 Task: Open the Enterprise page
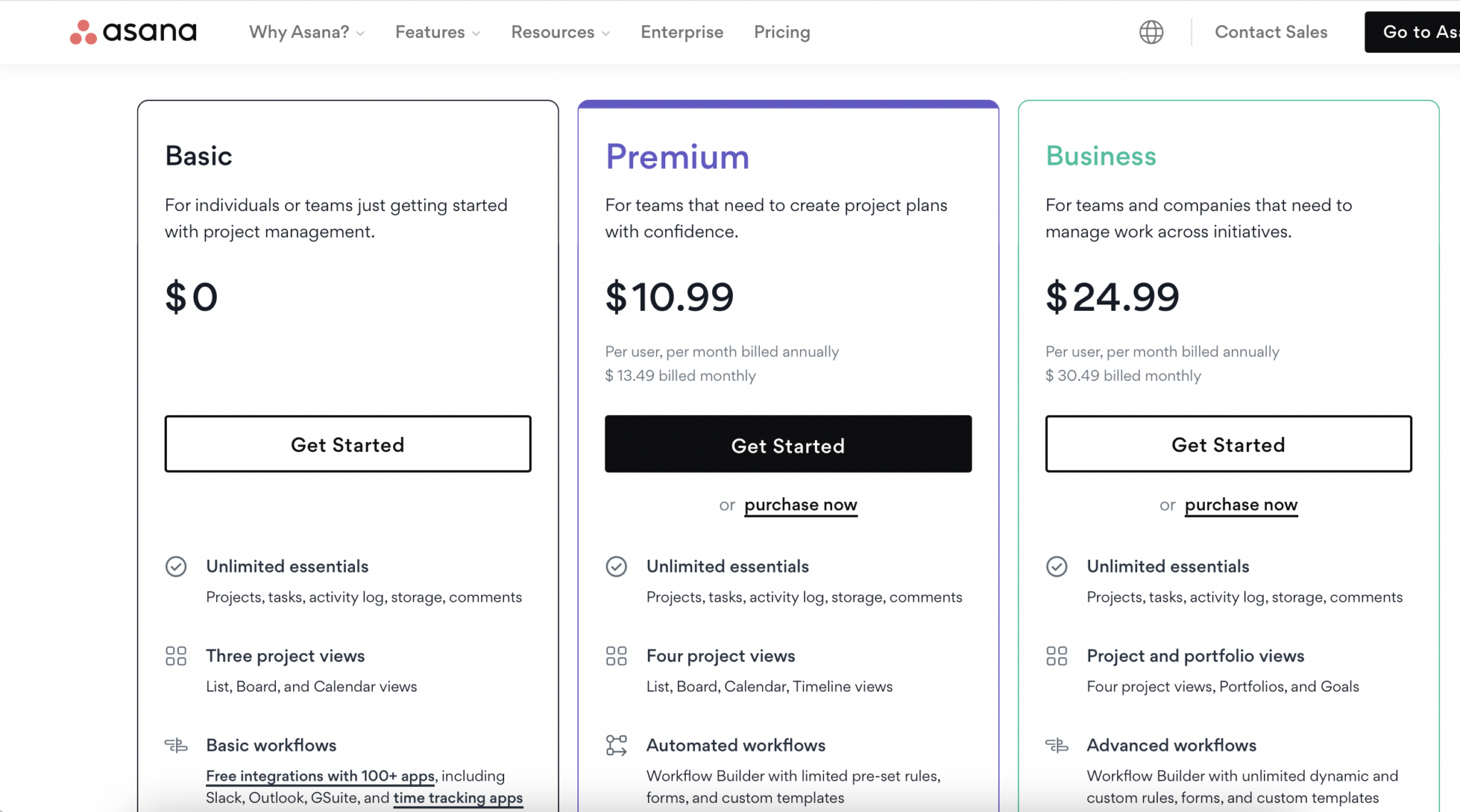pyautogui.click(x=682, y=32)
